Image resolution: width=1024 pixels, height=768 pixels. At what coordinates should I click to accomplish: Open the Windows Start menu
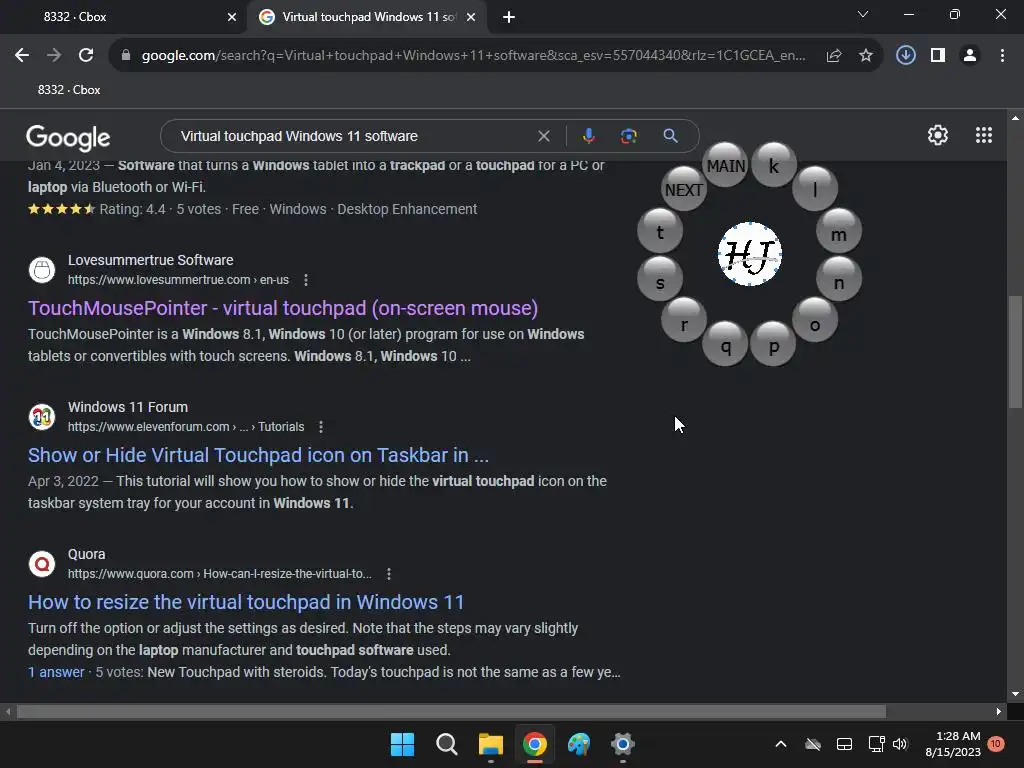402,744
